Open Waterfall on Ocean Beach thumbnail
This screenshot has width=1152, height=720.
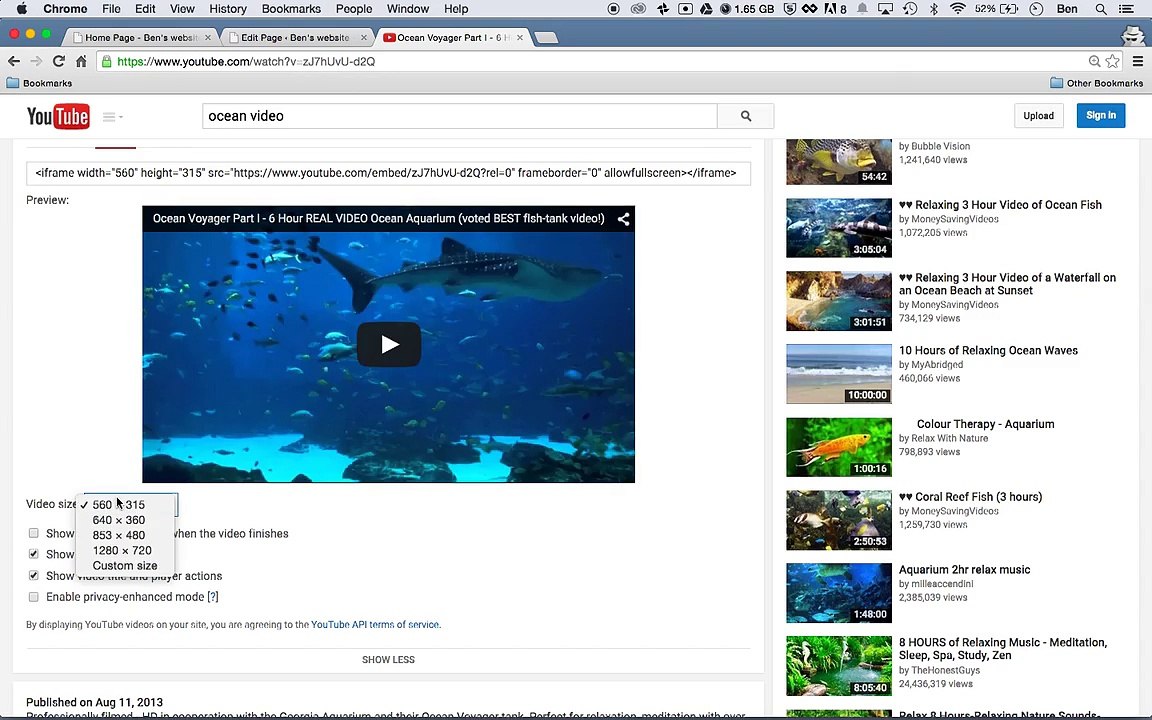[838, 301]
